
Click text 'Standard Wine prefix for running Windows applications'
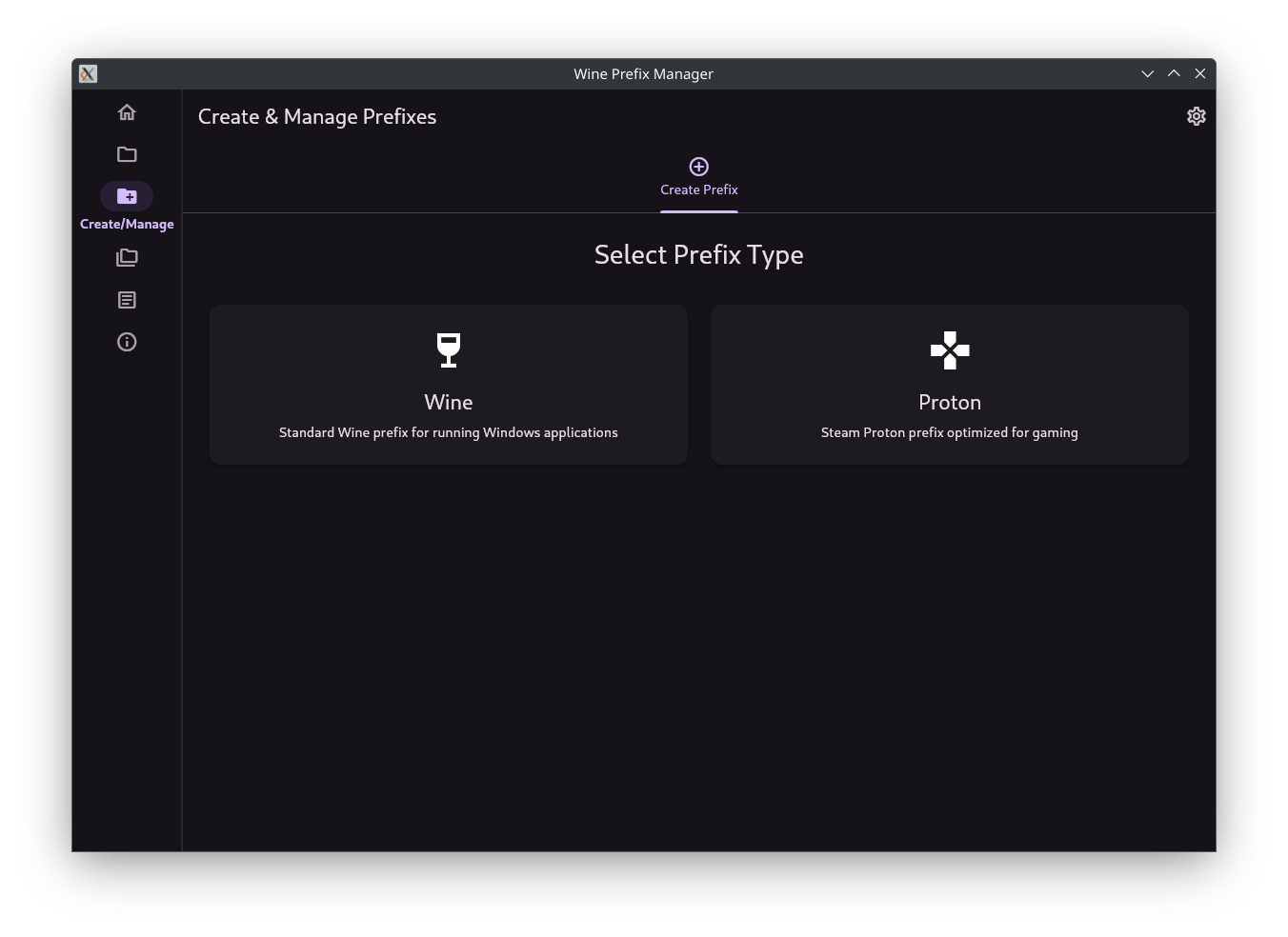click(449, 432)
